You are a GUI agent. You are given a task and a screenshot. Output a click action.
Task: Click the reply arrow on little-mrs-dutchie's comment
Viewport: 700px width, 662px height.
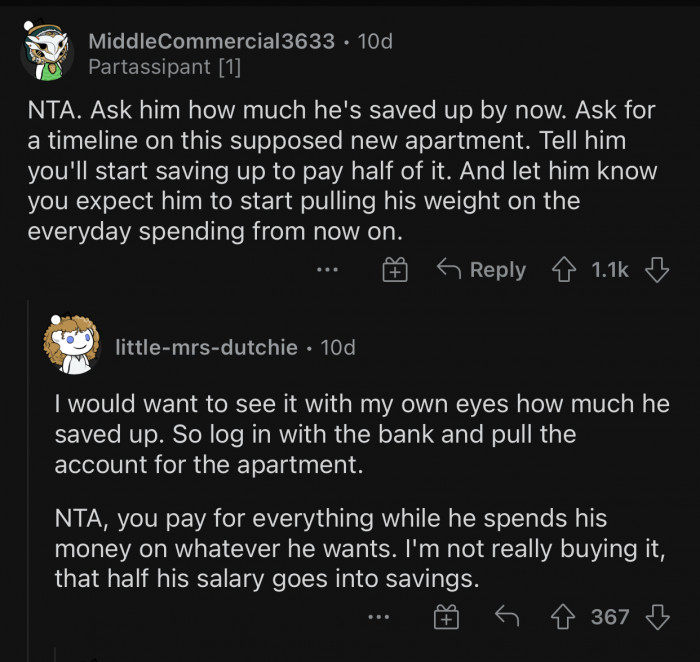(x=506, y=616)
